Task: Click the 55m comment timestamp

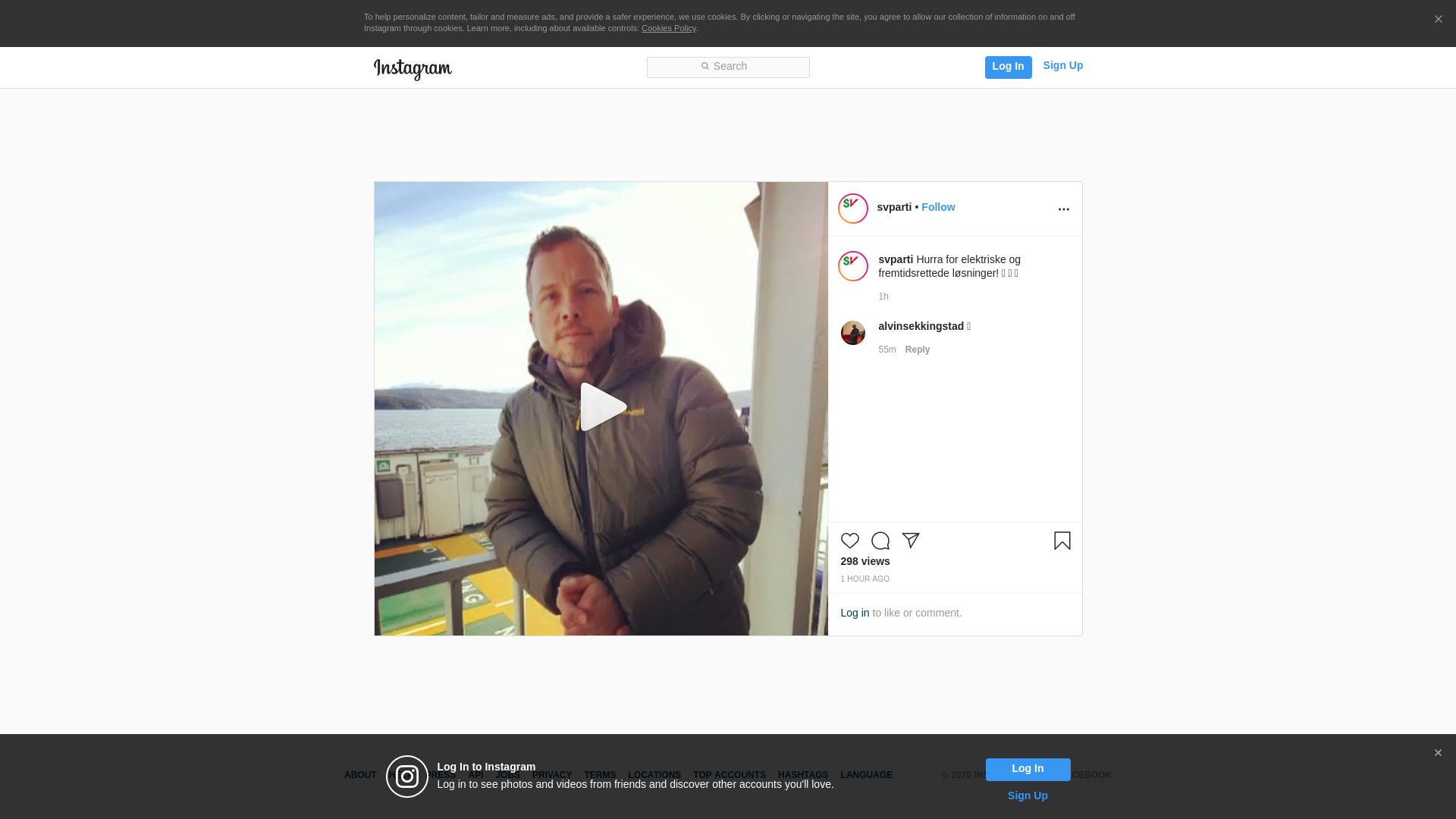Action: pos(886,350)
